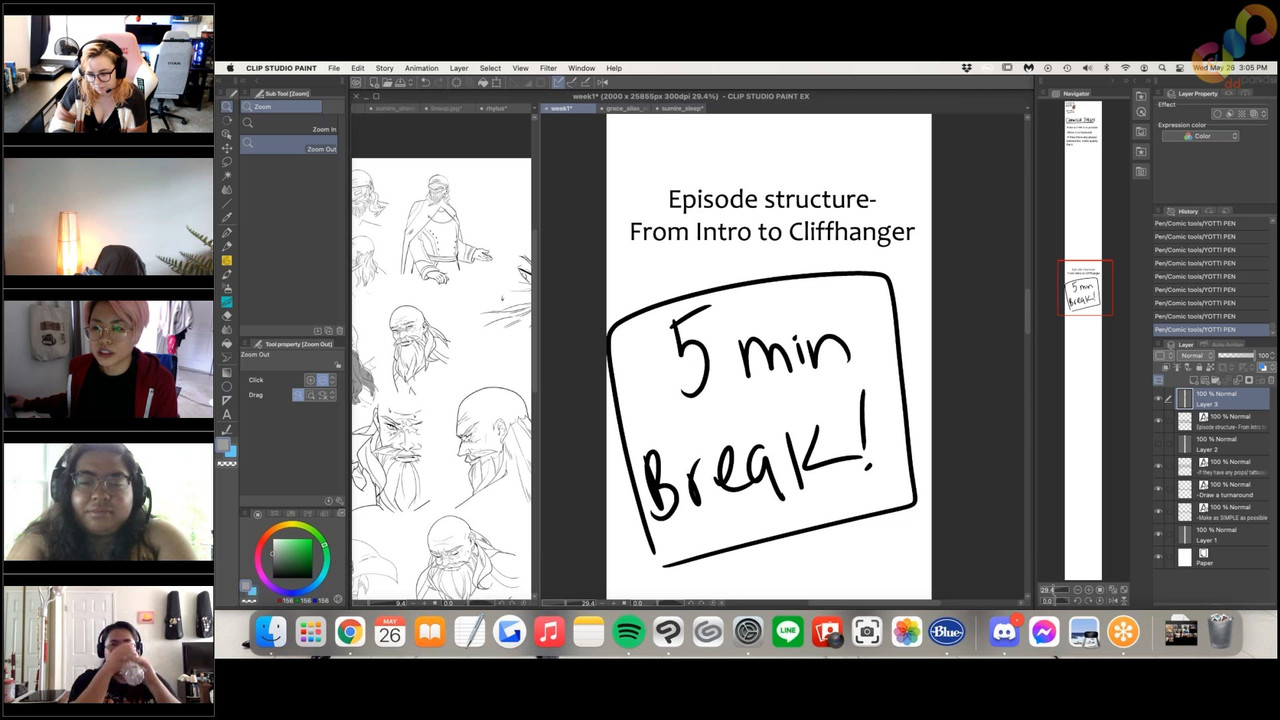The width and height of the screenshot is (1280, 720).
Task: Click Navigator thumbnail red view frame
Action: 1085,288
